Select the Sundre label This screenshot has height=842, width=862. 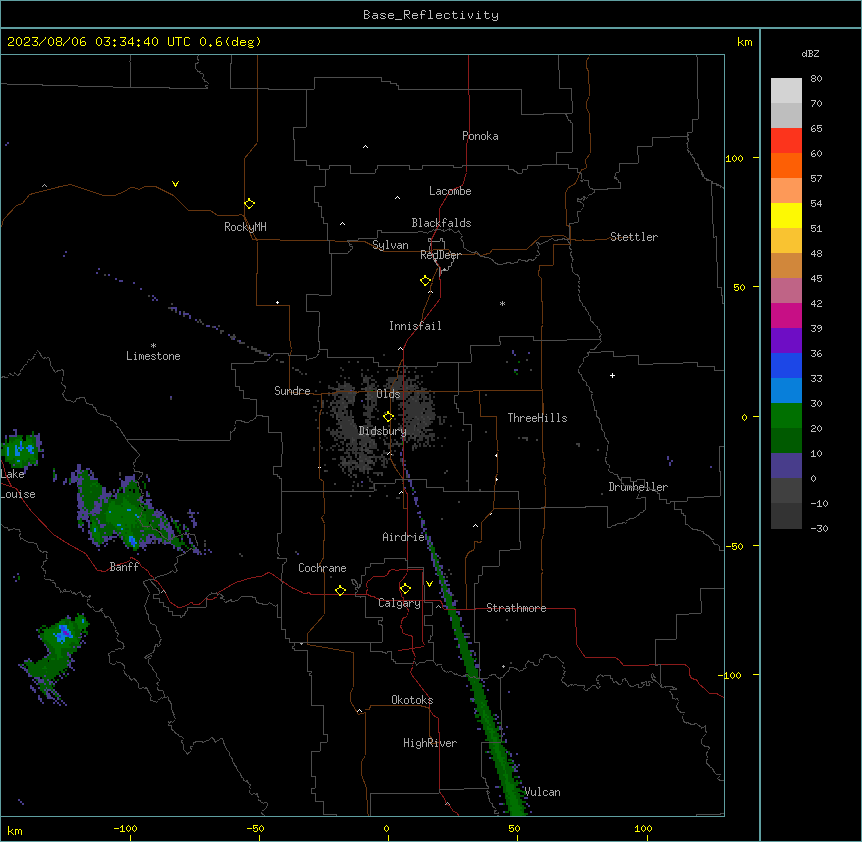[x=292, y=391]
